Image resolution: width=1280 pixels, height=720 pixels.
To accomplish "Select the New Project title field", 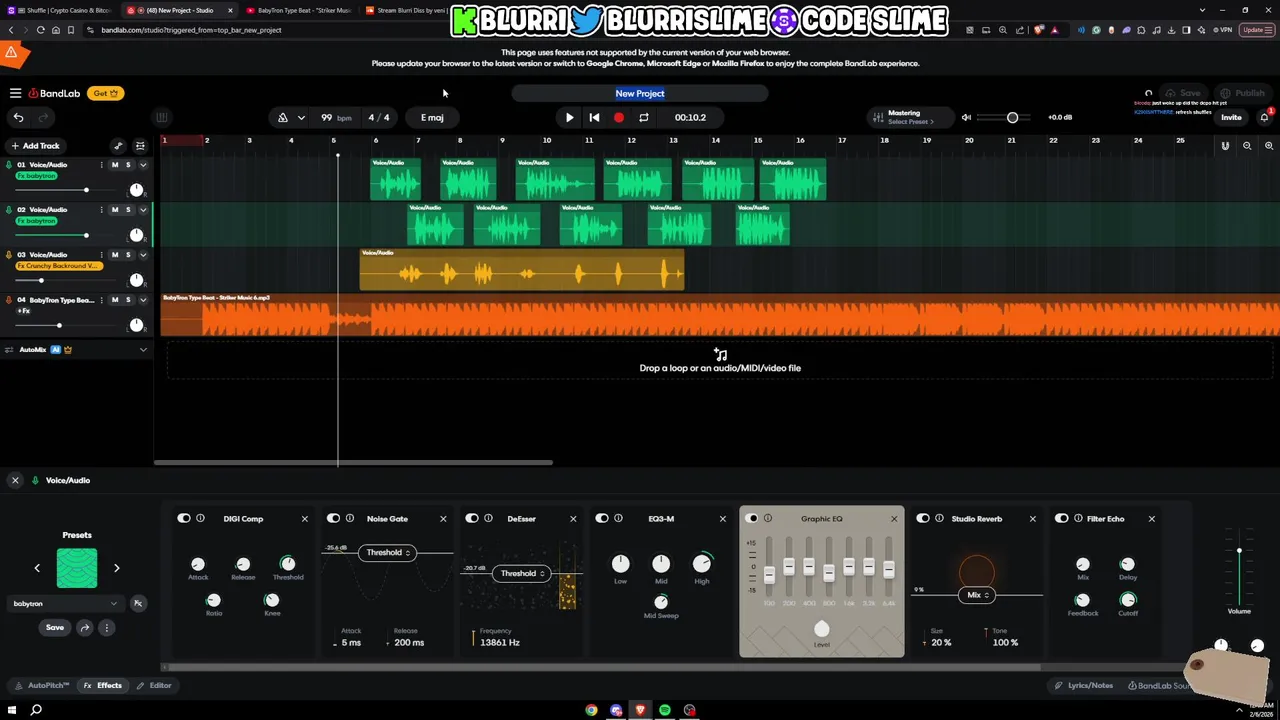I will (640, 93).
